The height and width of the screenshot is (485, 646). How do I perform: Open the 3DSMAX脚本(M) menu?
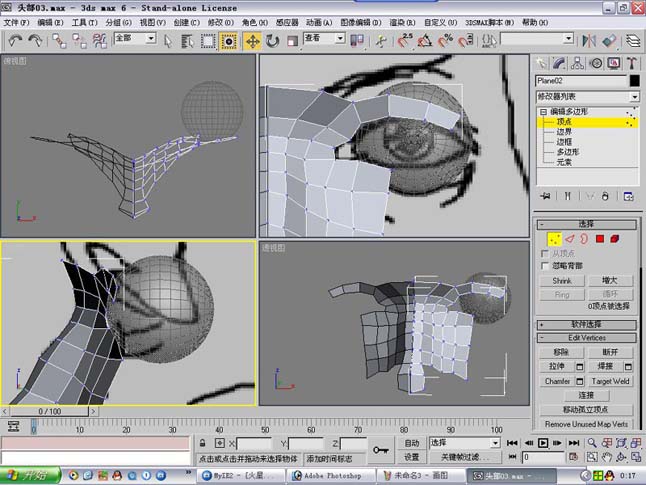pos(489,22)
